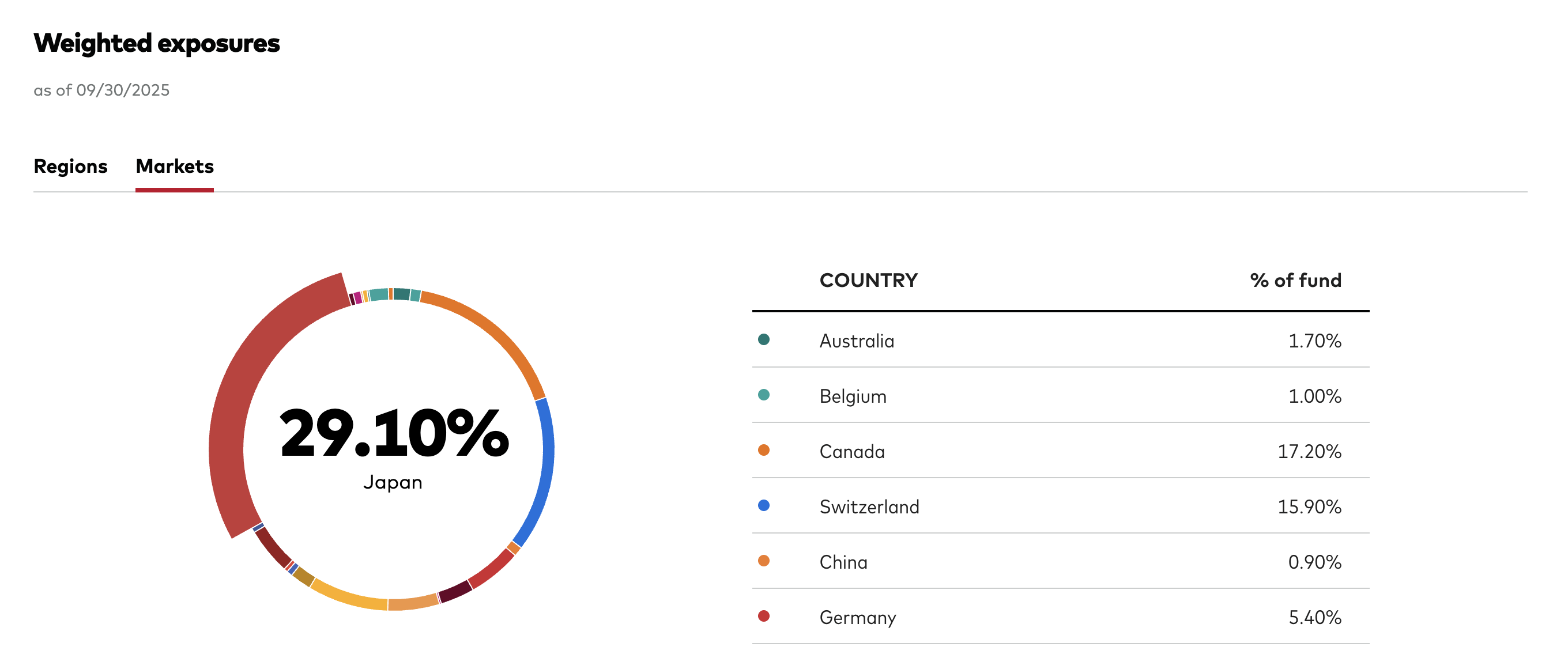
Task: Click the % of fund column header
Action: [1295, 281]
